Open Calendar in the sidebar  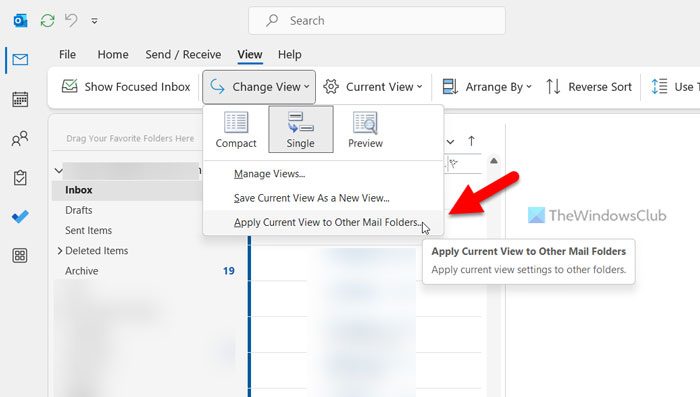pos(20,99)
